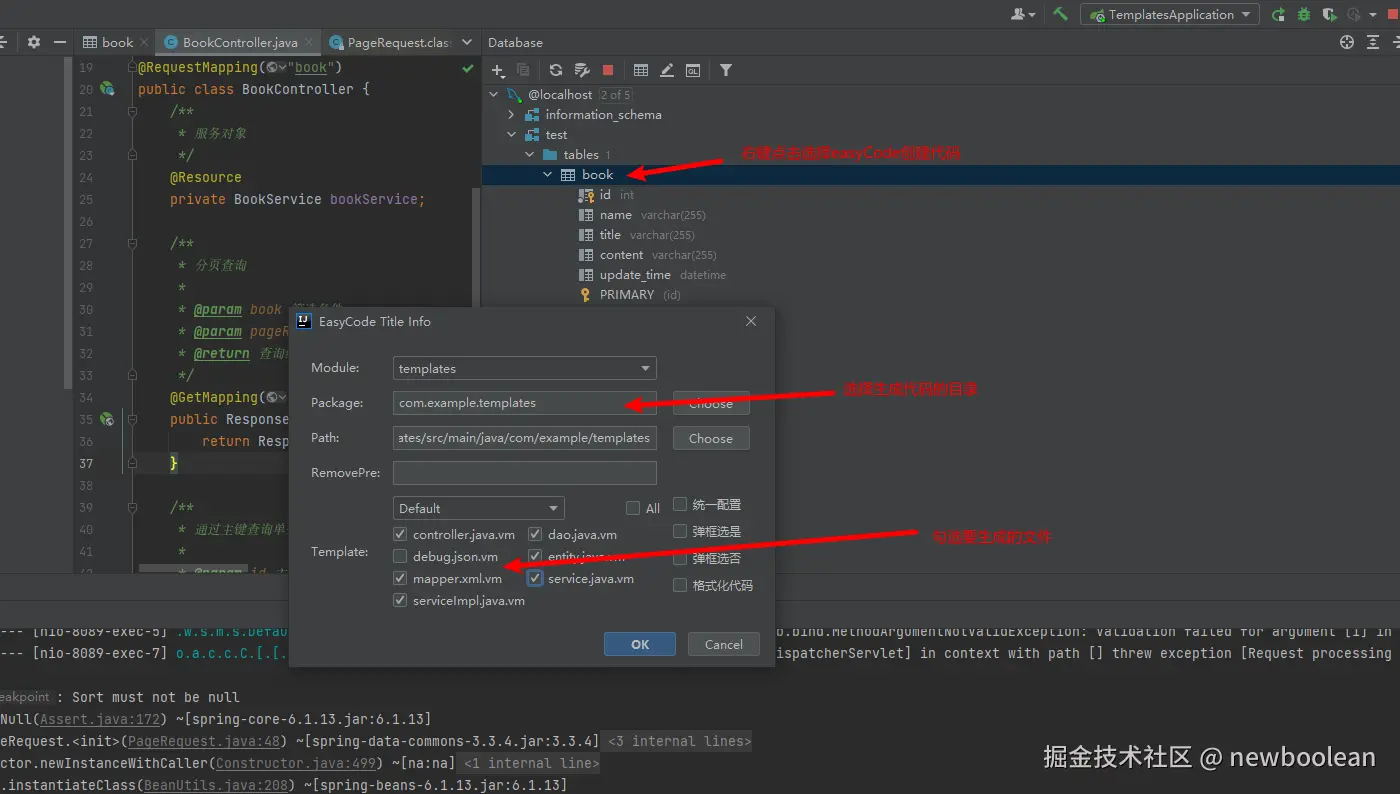Enable the 格式化代码 checkbox
The width and height of the screenshot is (1400, 794).
pos(681,586)
